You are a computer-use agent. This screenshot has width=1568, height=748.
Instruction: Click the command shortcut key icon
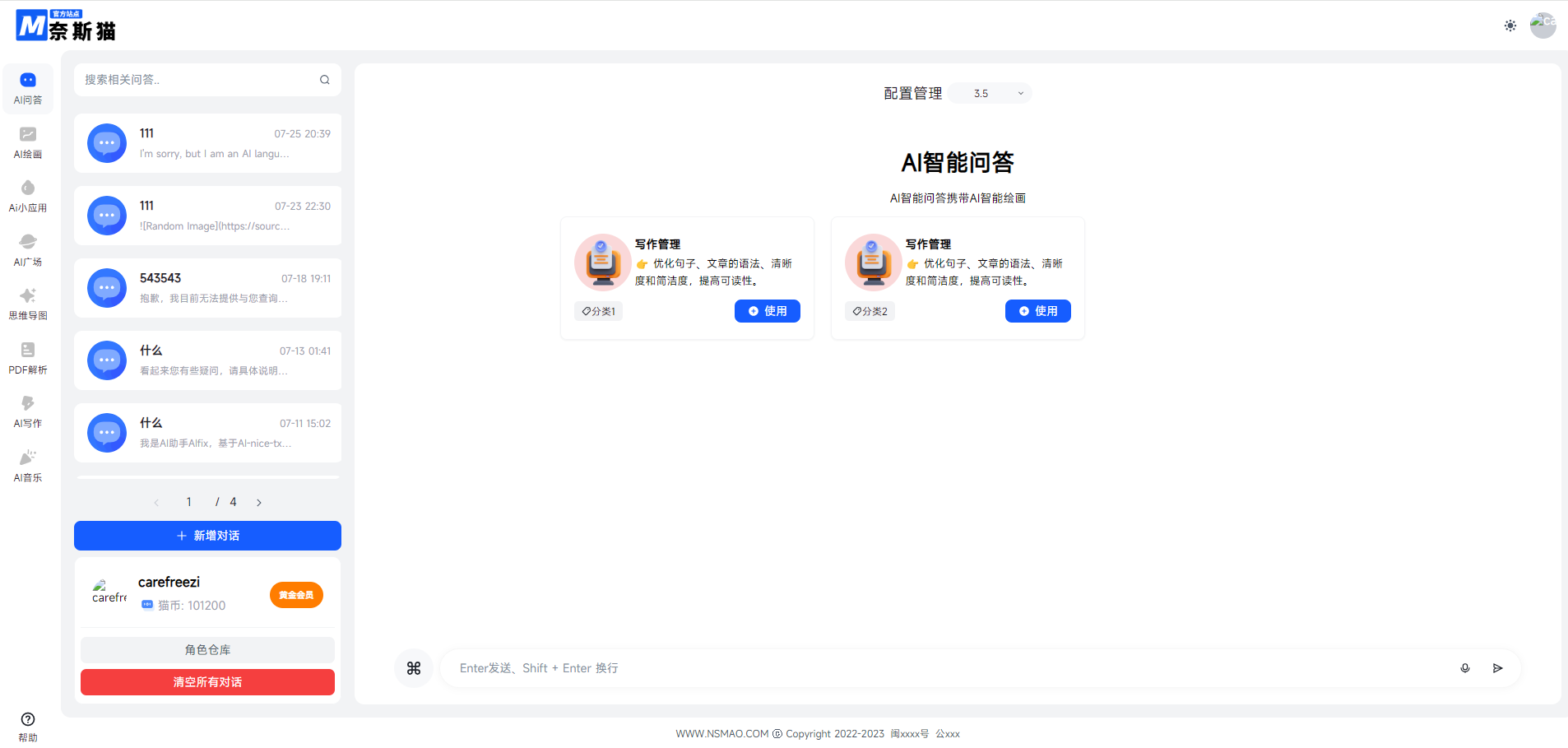point(414,667)
